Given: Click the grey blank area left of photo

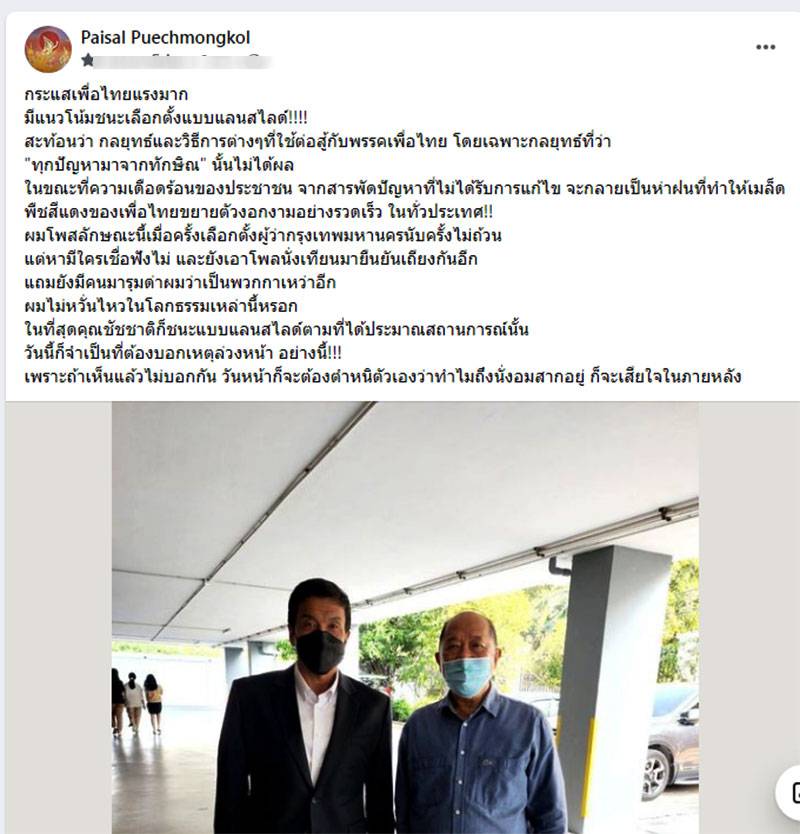Looking at the screenshot, I should click(x=59, y=618).
